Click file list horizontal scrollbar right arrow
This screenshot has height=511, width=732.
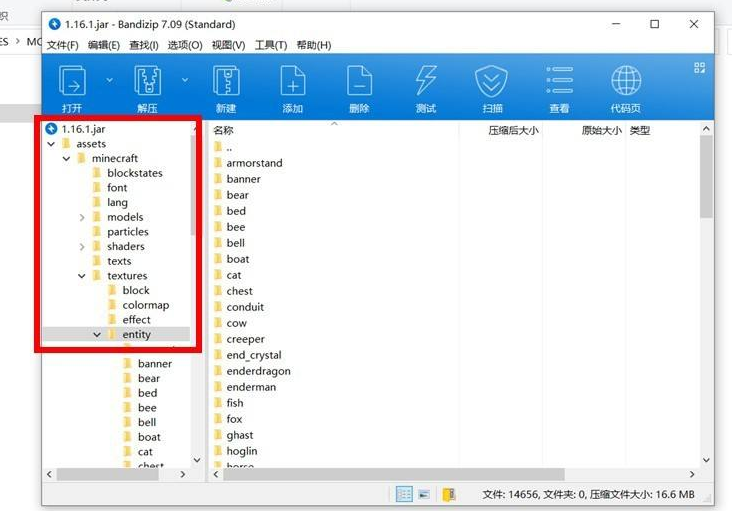click(x=692, y=475)
